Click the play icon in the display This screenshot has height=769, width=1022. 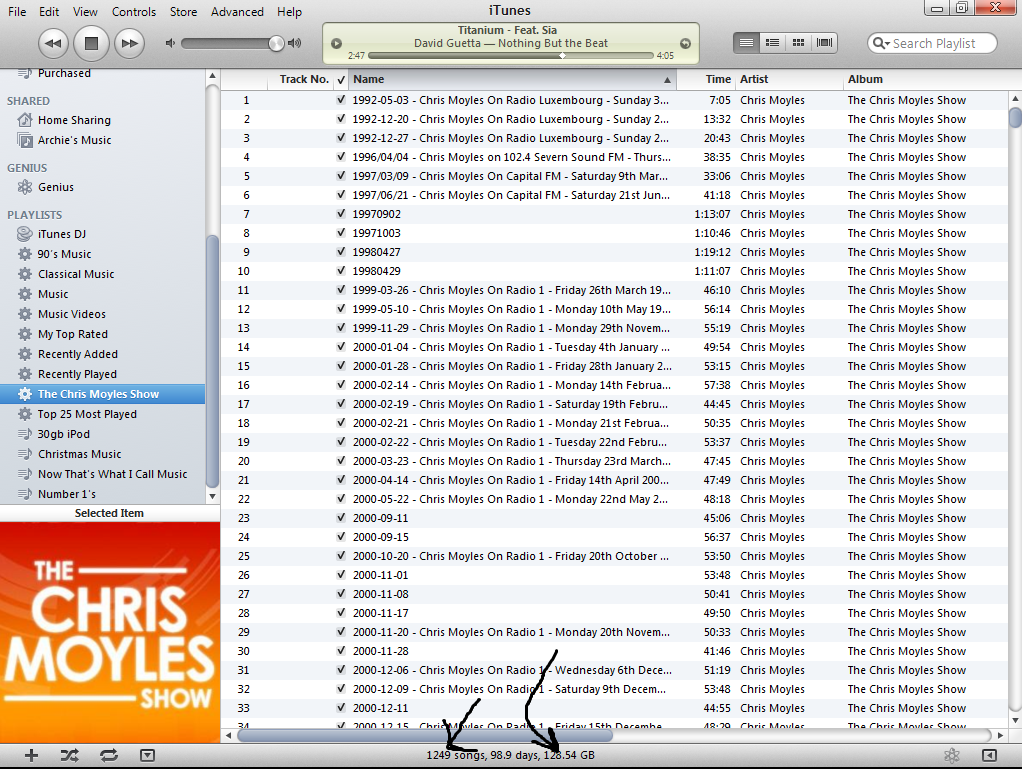click(336, 44)
